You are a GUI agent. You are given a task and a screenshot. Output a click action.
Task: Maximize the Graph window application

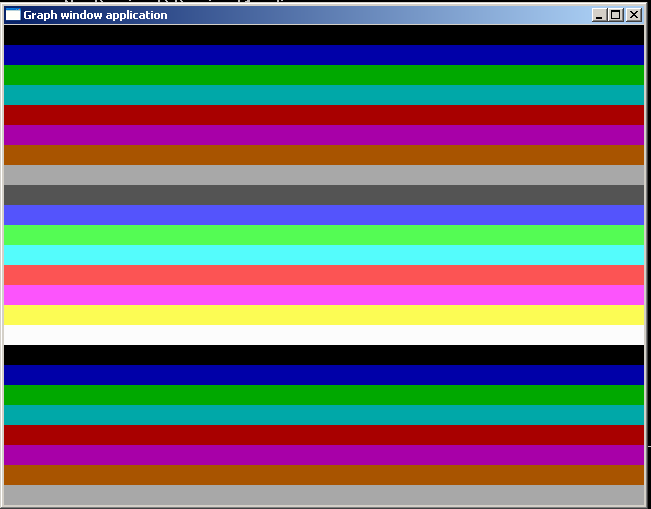pyautogui.click(x=615, y=15)
